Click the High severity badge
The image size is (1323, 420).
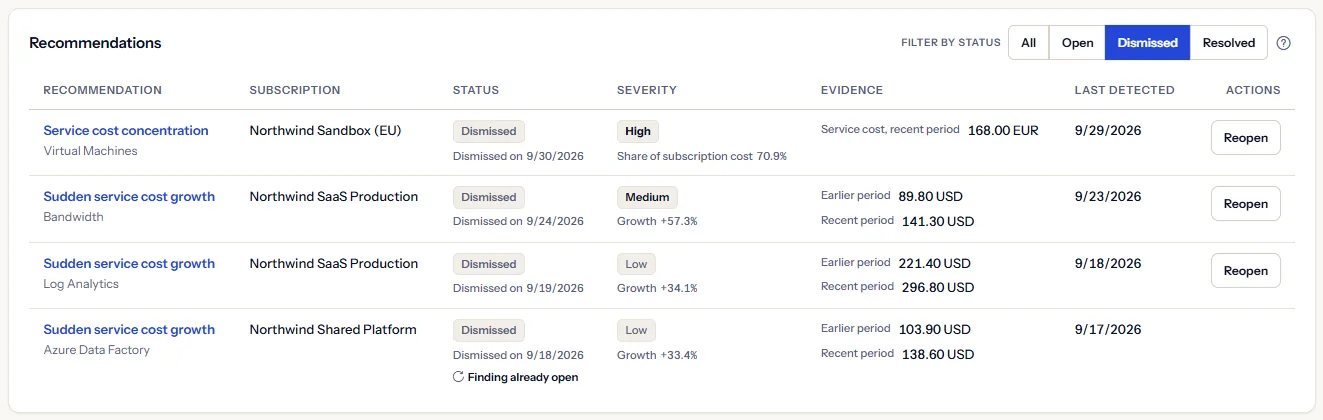point(638,131)
